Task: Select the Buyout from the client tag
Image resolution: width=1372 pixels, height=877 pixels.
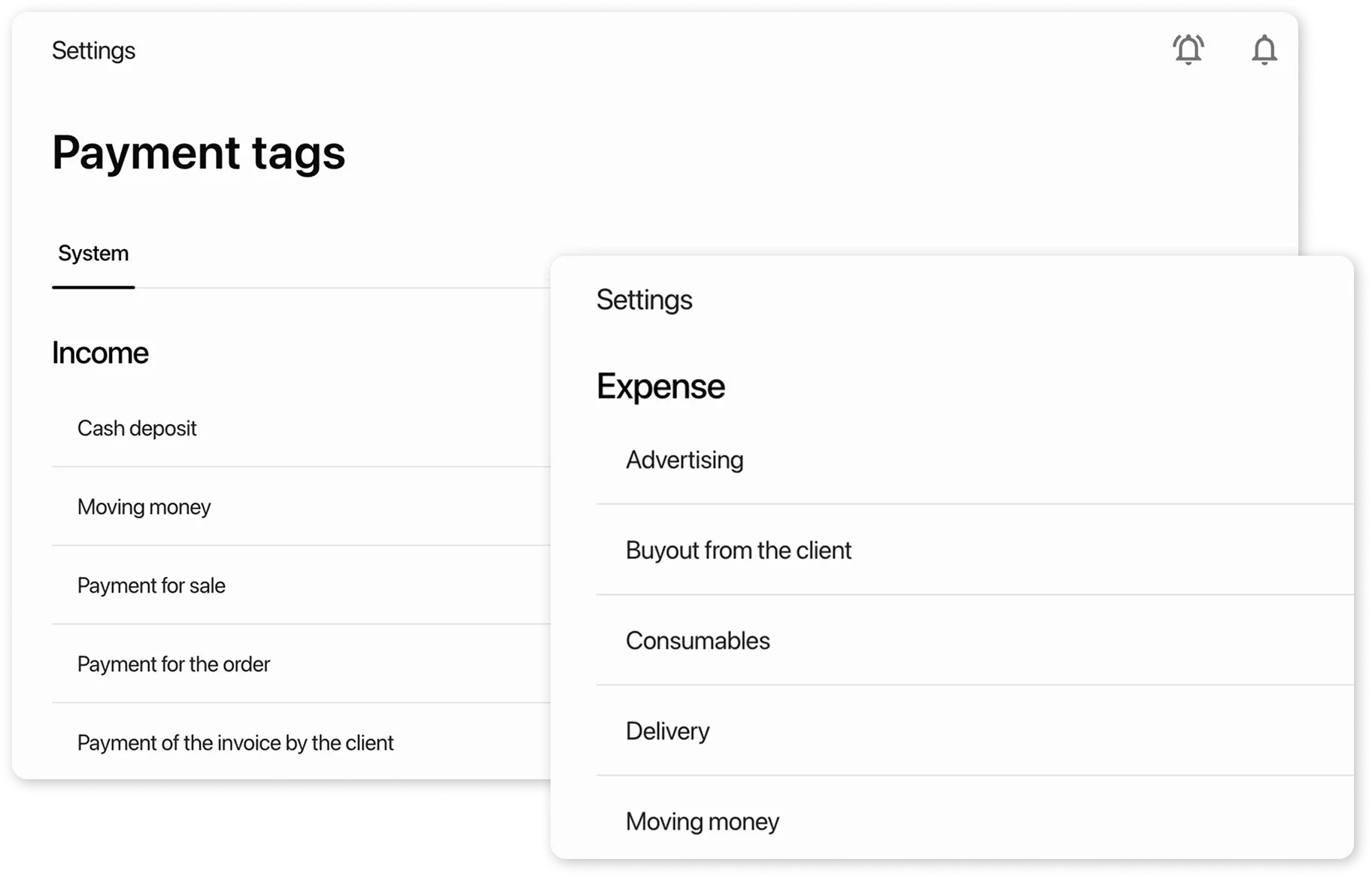Action: pyautogui.click(x=739, y=550)
